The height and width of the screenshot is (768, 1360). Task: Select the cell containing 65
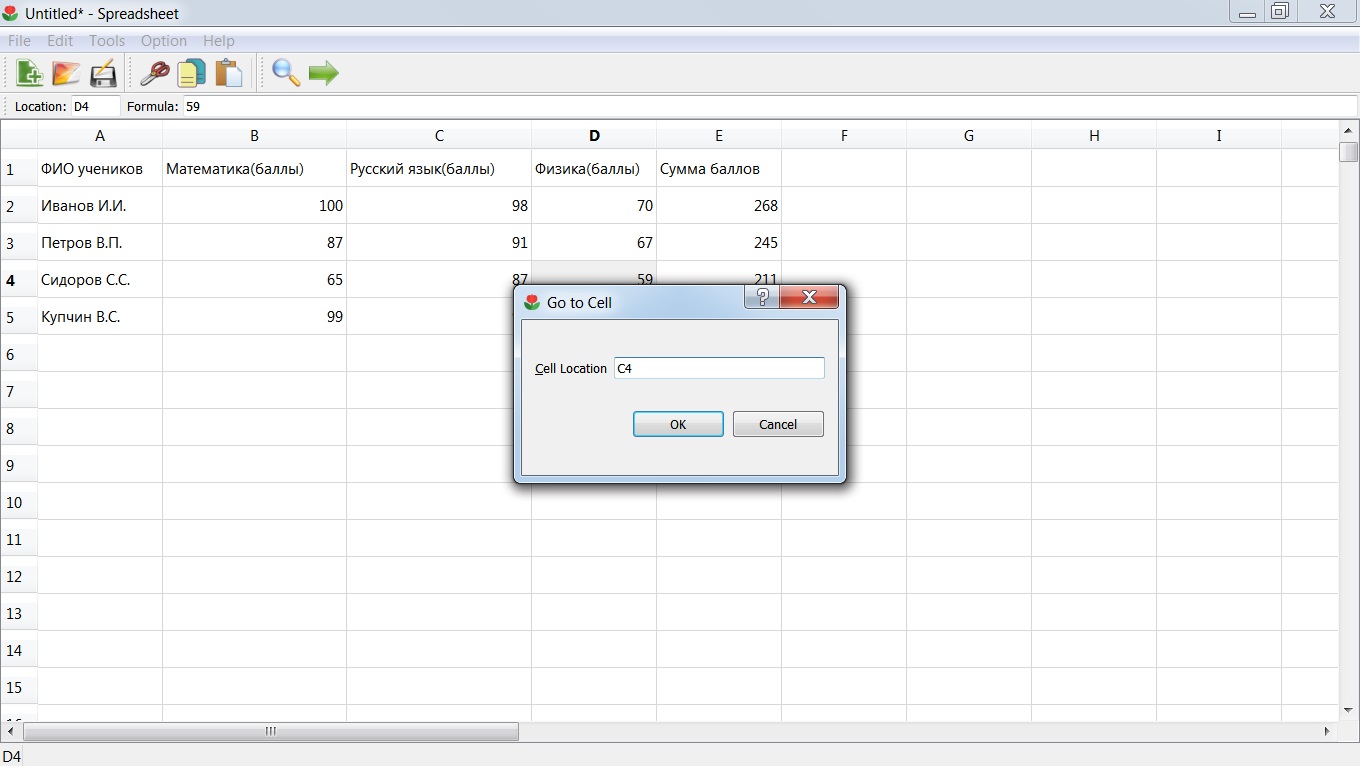tap(255, 280)
